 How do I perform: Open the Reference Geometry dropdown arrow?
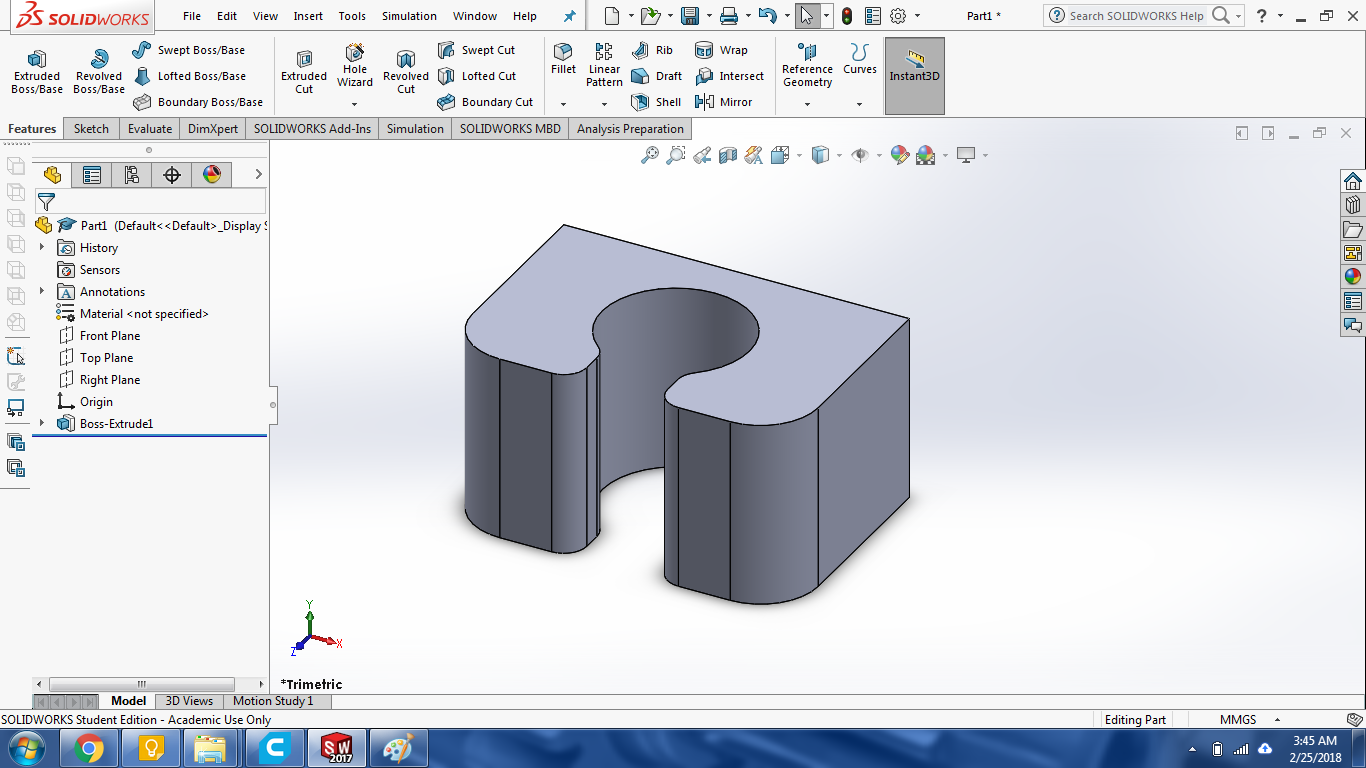807,104
